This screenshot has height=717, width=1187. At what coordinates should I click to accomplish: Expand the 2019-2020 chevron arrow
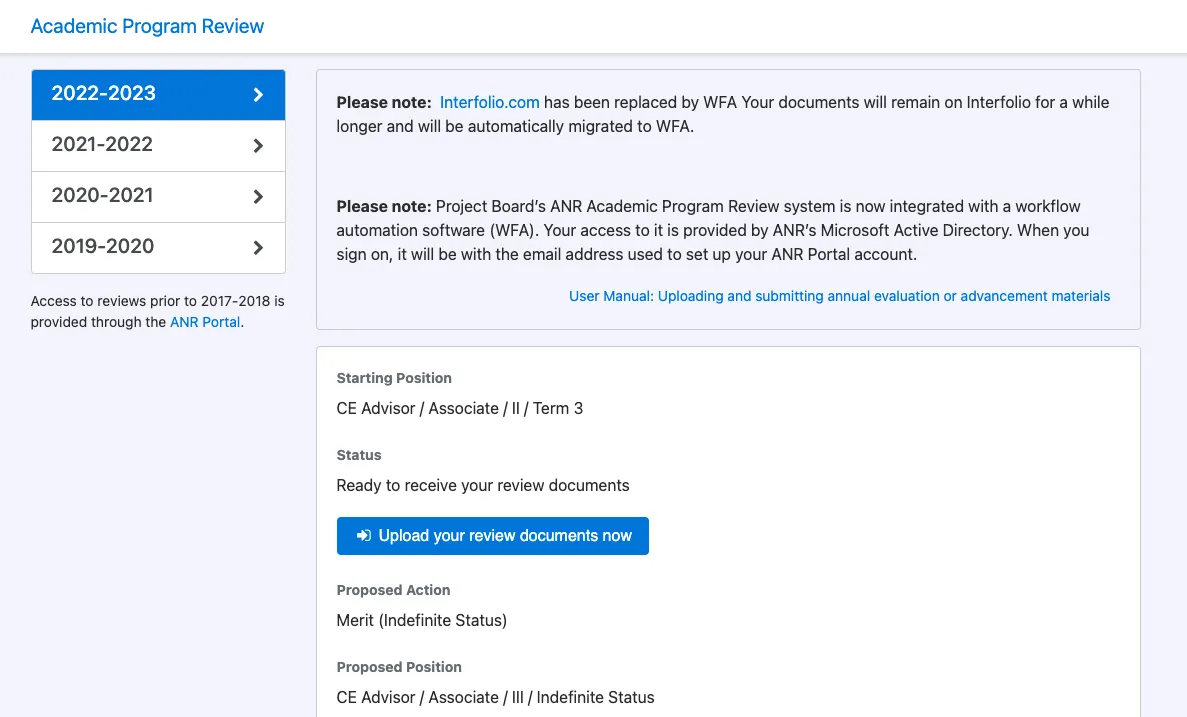click(258, 248)
